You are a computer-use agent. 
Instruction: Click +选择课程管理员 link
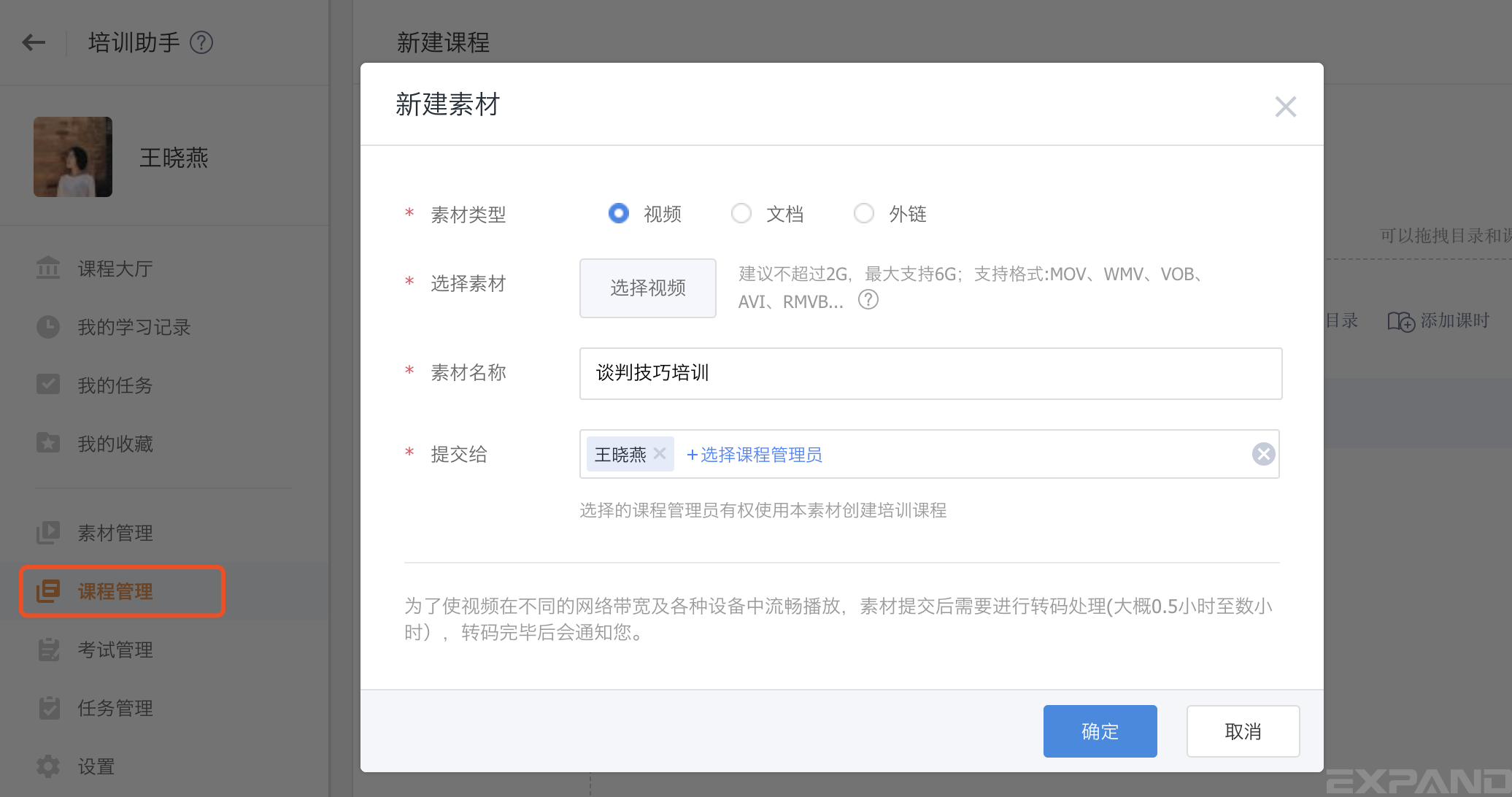click(755, 455)
